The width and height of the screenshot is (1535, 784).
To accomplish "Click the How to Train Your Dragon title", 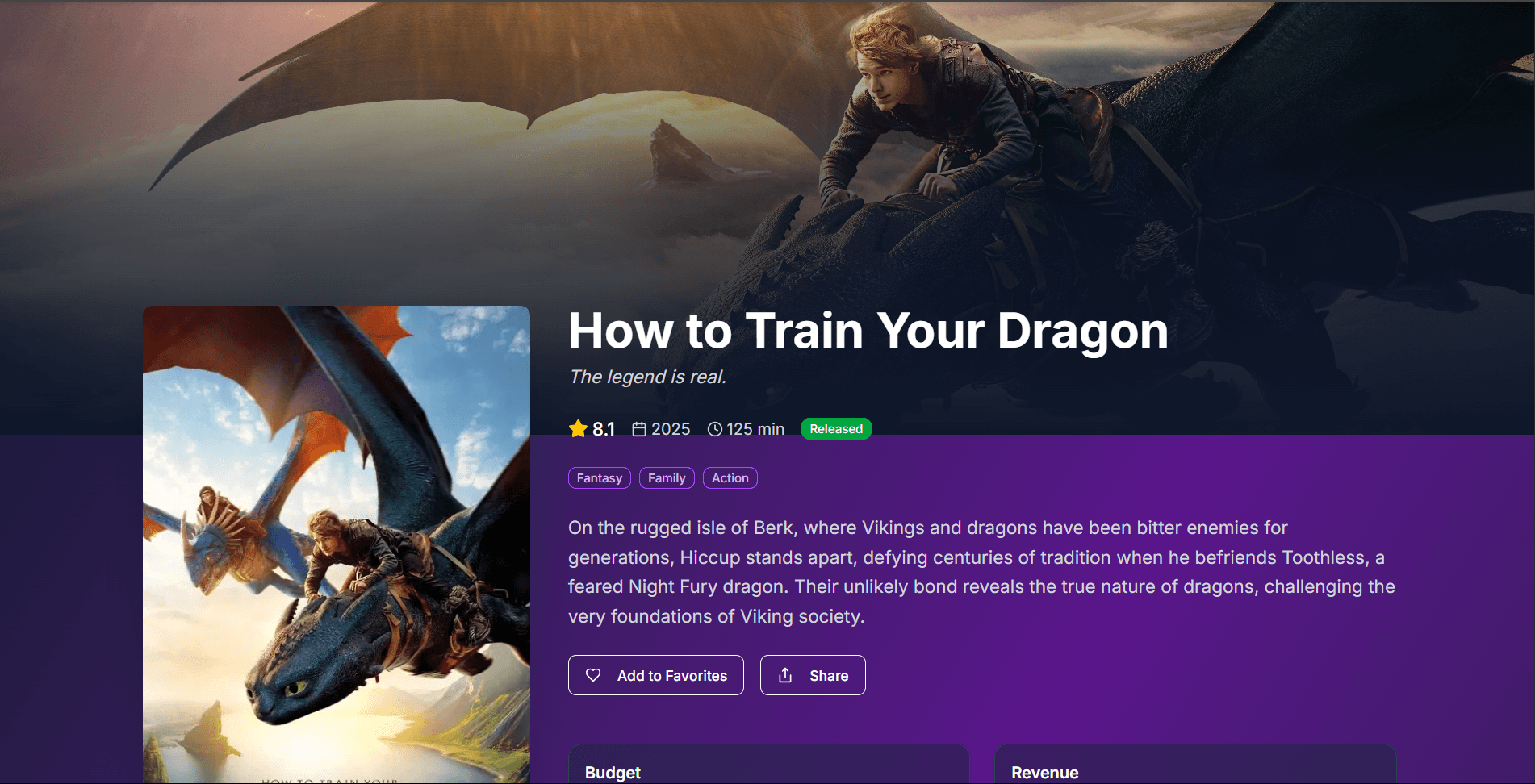I will (868, 331).
